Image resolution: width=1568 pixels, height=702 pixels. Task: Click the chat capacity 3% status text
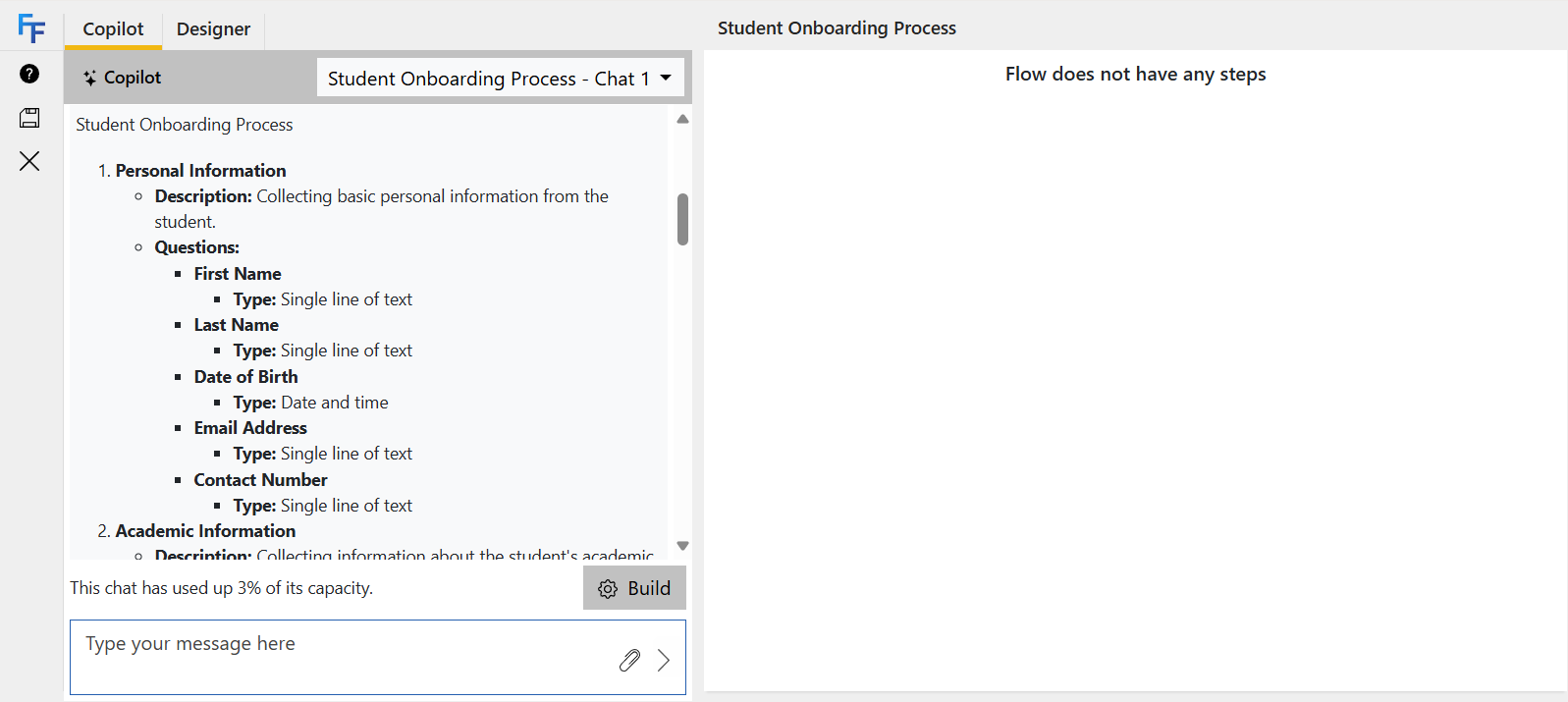tap(222, 588)
